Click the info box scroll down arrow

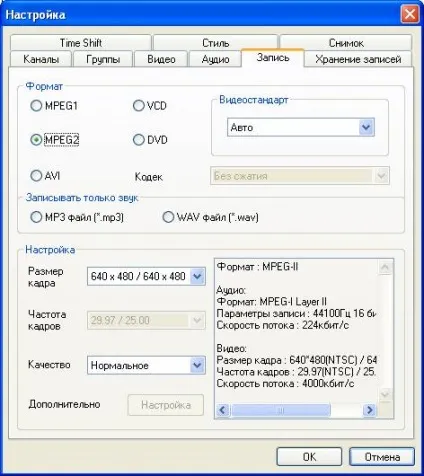click(385, 395)
